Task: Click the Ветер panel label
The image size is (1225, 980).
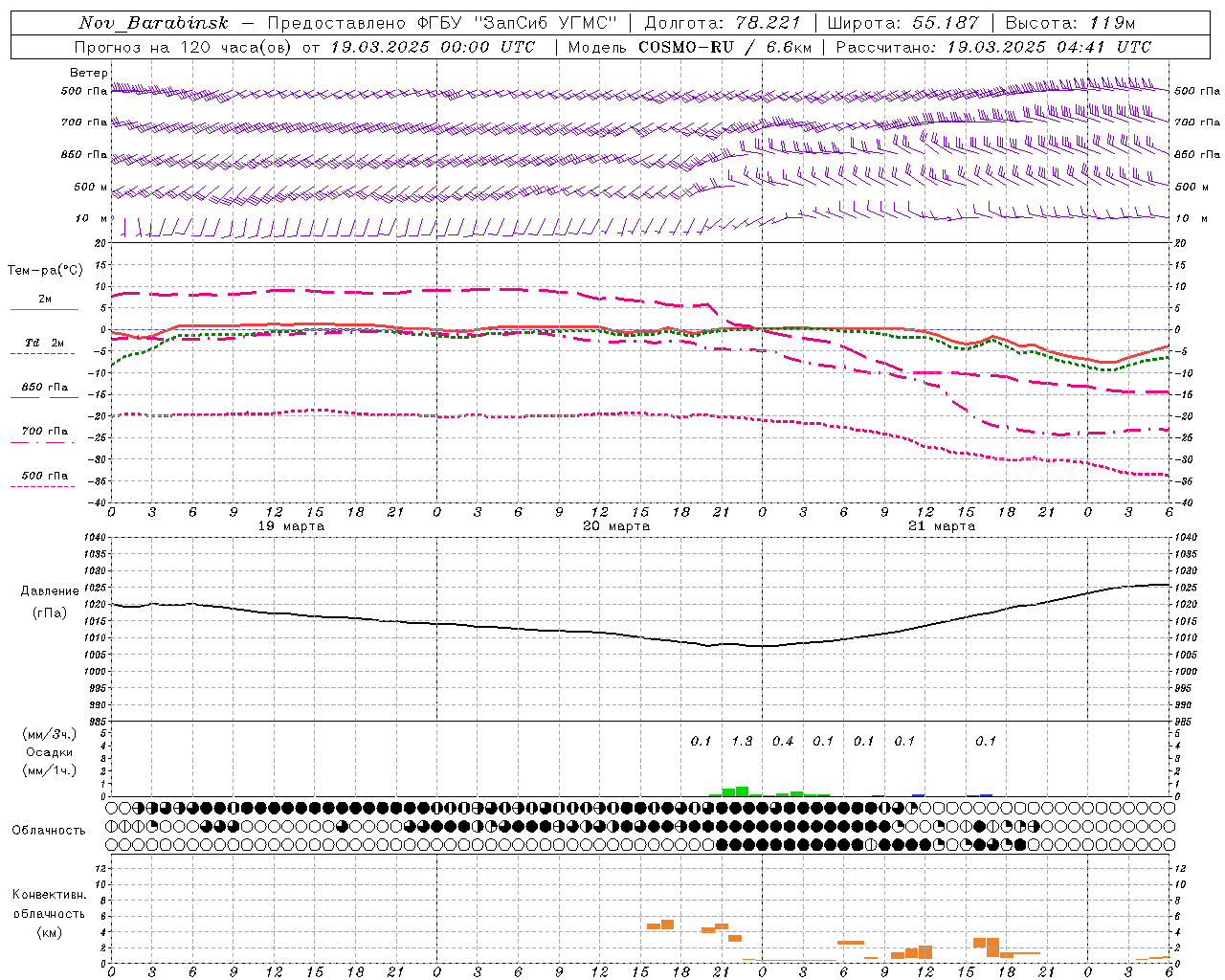Action: tap(89, 73)
